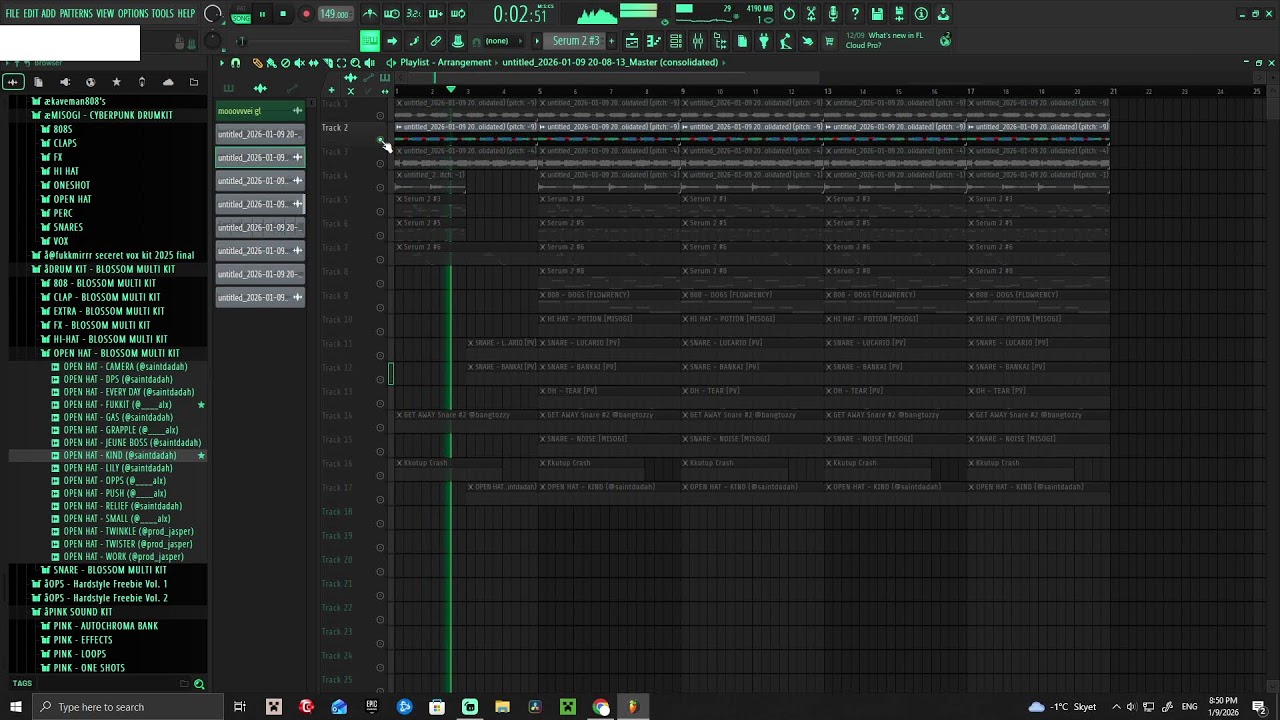The width and height of the screenshot is (1280, 720).
Task: Open the VIEW menu
Action: click(x=105, y=14)
